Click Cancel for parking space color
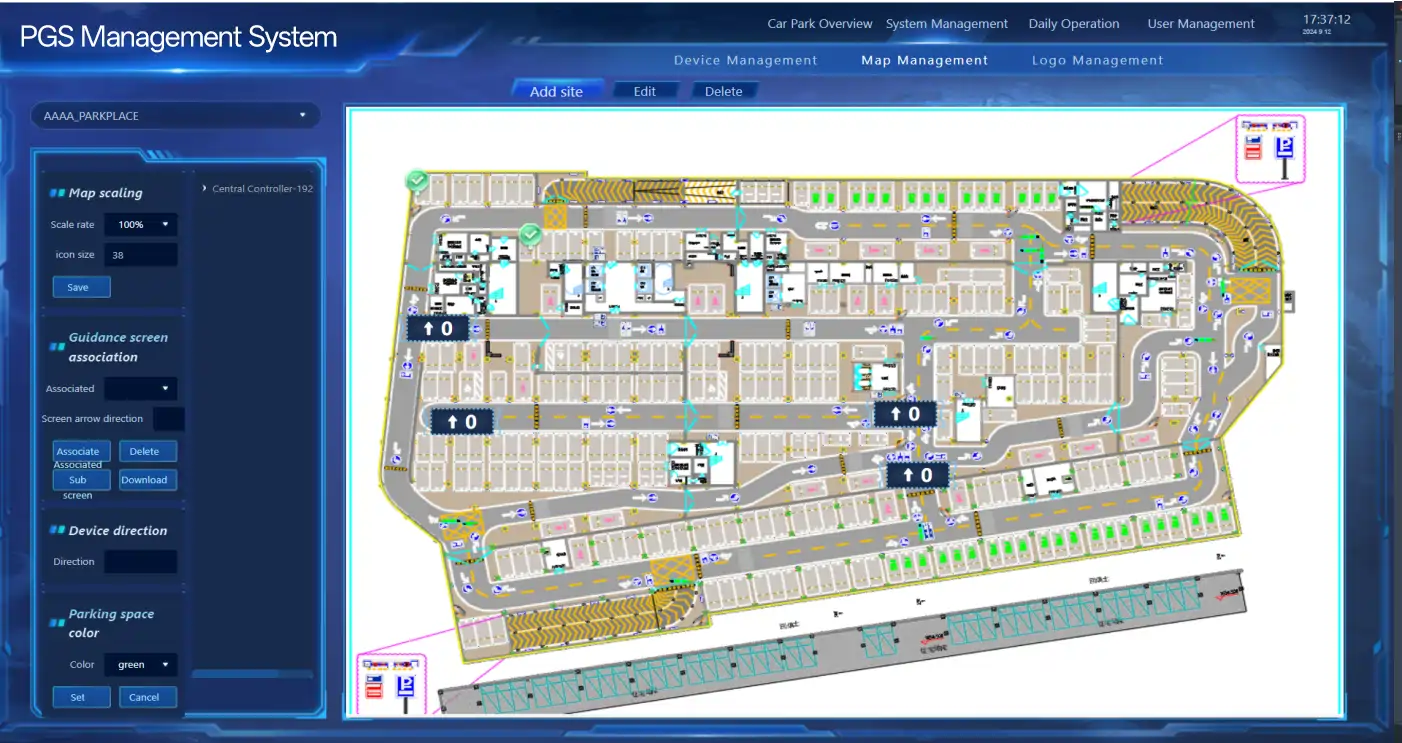This screenshot has width=1402, height=743. coord(148,697)
